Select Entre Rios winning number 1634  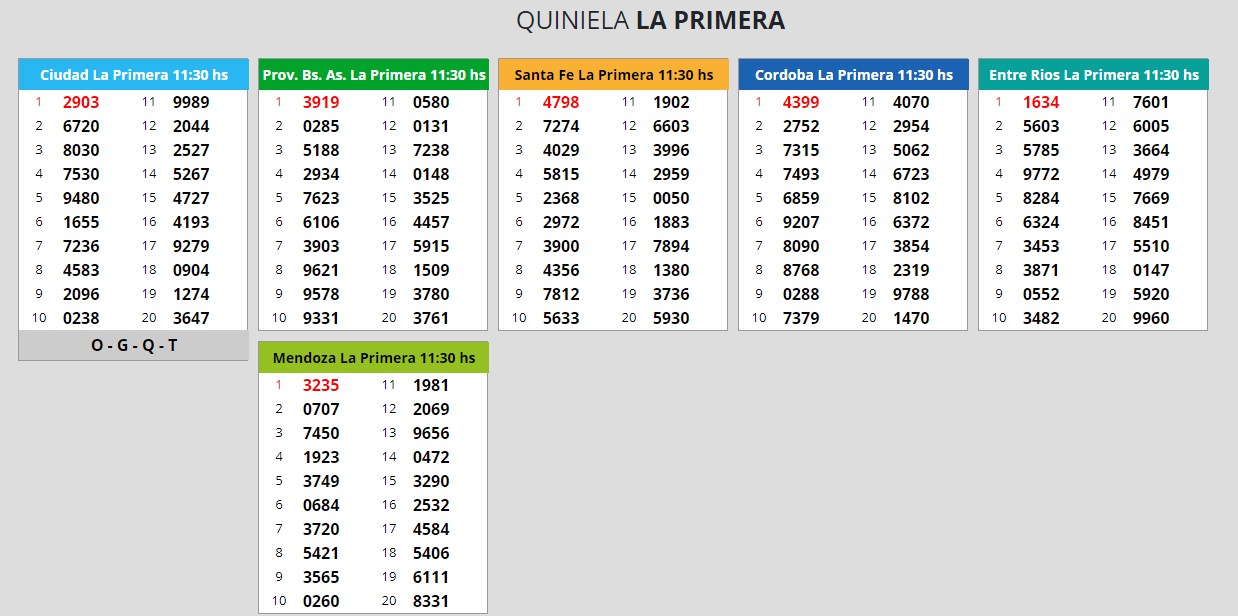pos(1041,102)
